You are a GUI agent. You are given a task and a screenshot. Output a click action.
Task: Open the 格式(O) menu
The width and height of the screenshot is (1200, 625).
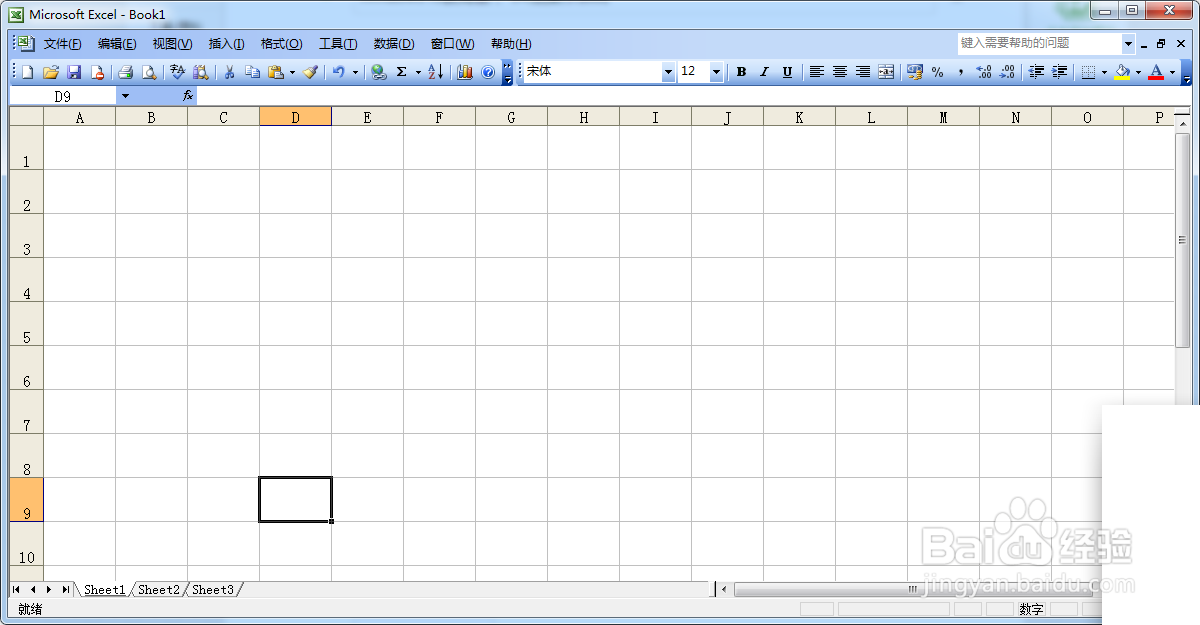(281, 44)
